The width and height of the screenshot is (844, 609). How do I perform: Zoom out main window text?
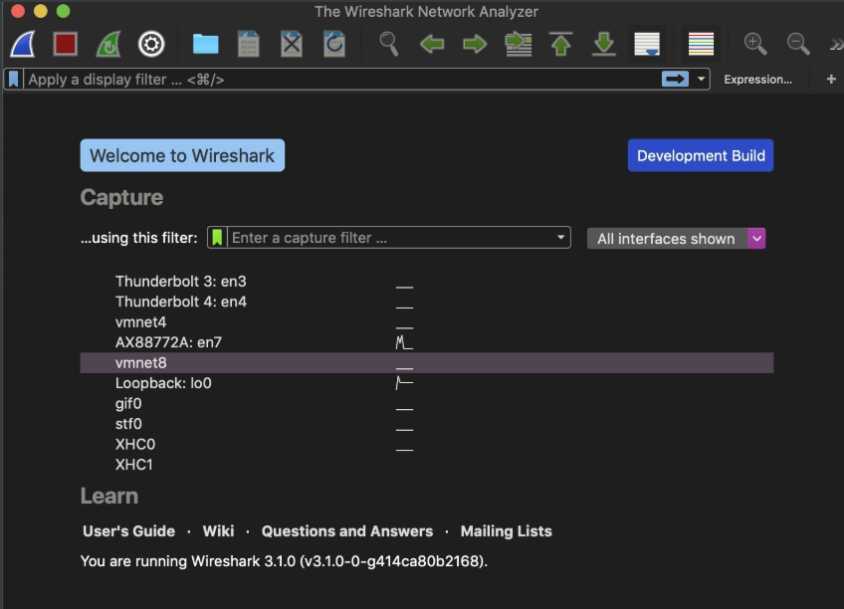[x=798, y=44]
